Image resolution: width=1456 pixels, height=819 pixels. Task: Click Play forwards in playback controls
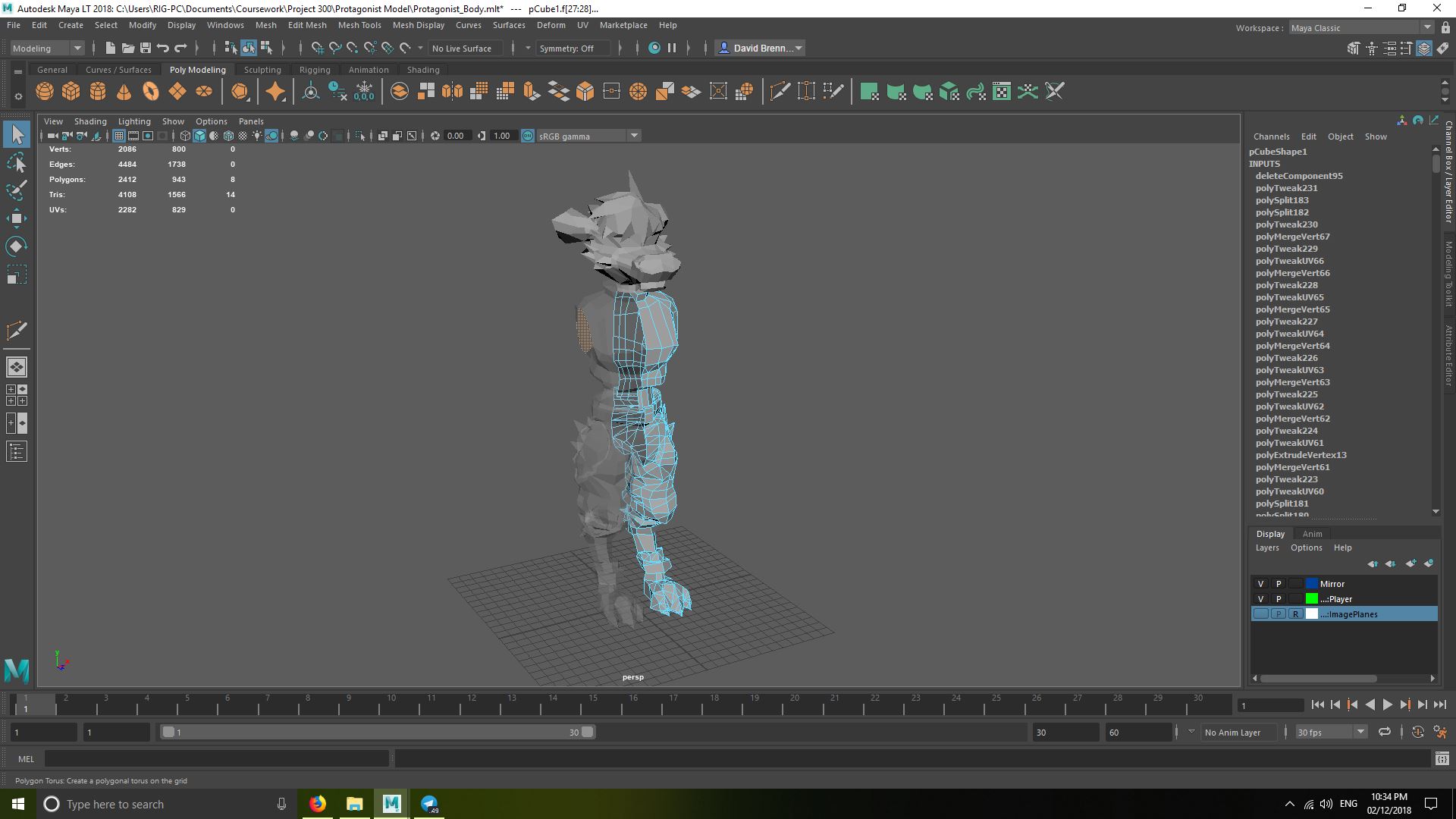point(1388,704)
